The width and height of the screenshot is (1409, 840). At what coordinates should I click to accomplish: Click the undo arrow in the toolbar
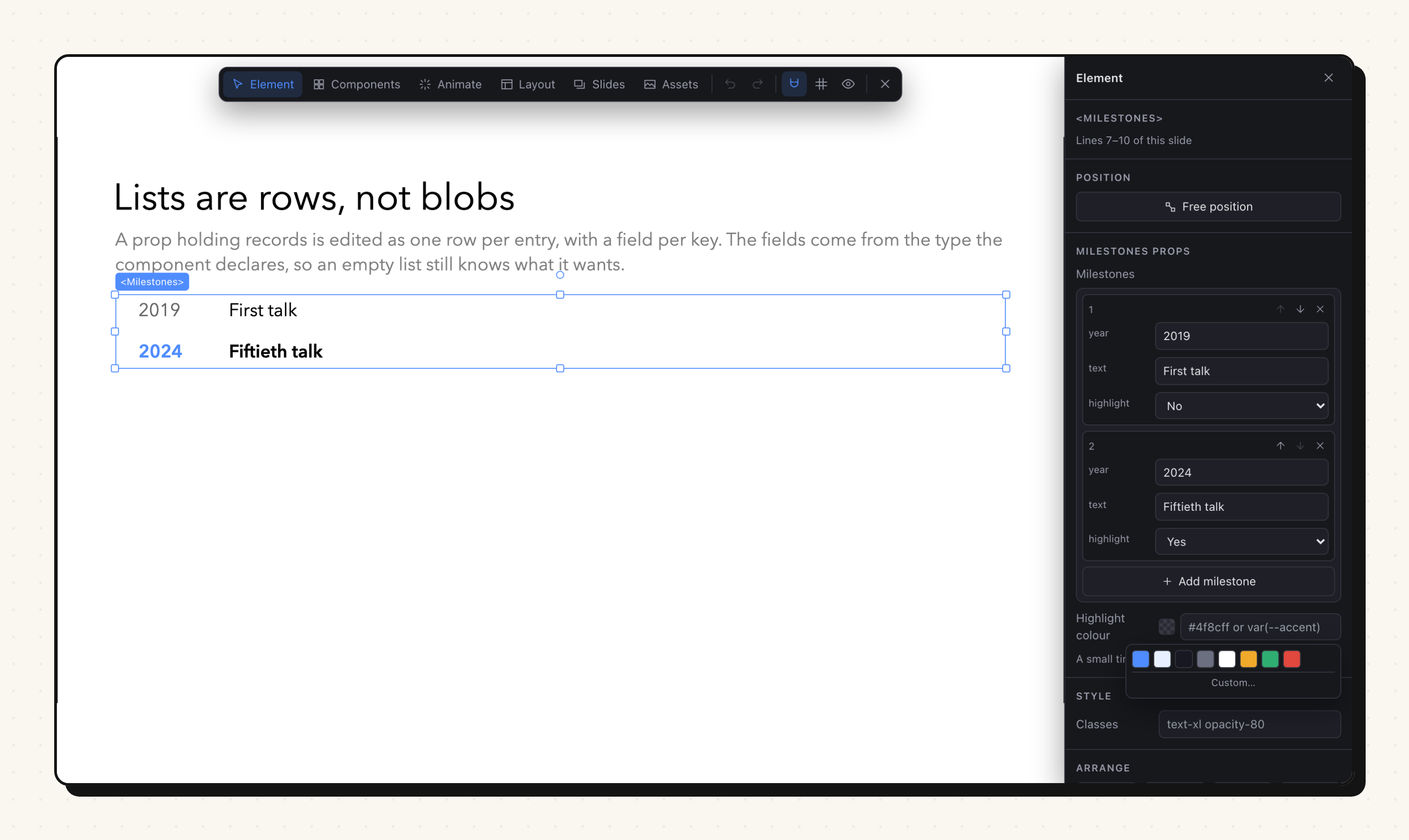coord(730,84)
